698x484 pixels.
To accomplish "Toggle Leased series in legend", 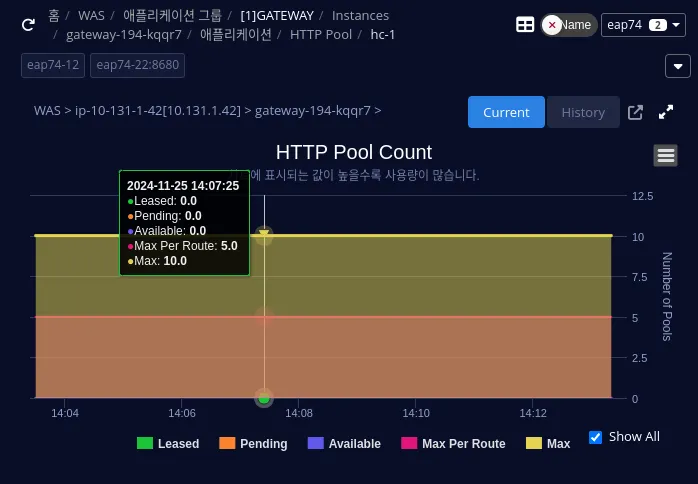I will point(167,444).
